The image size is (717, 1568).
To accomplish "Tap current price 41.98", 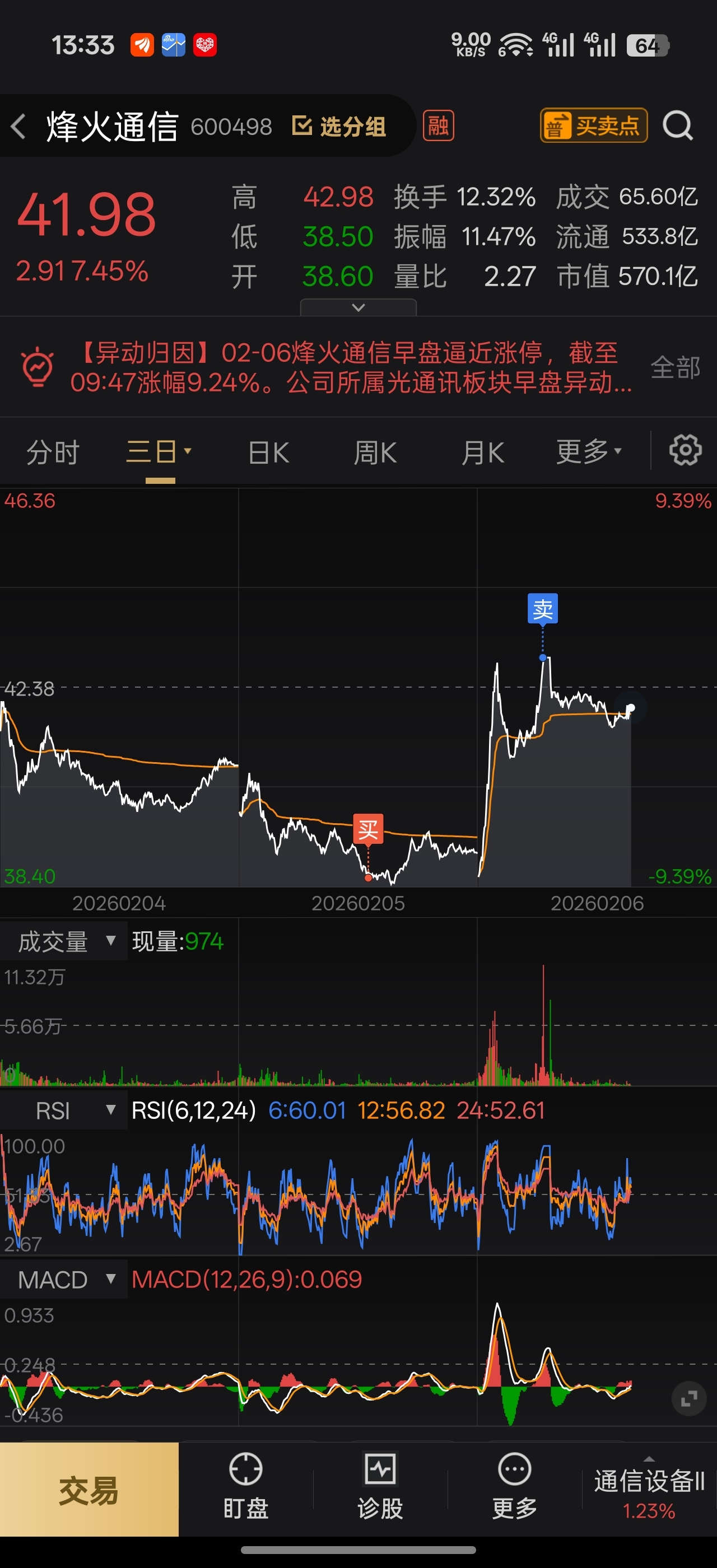I will point(86,214).
